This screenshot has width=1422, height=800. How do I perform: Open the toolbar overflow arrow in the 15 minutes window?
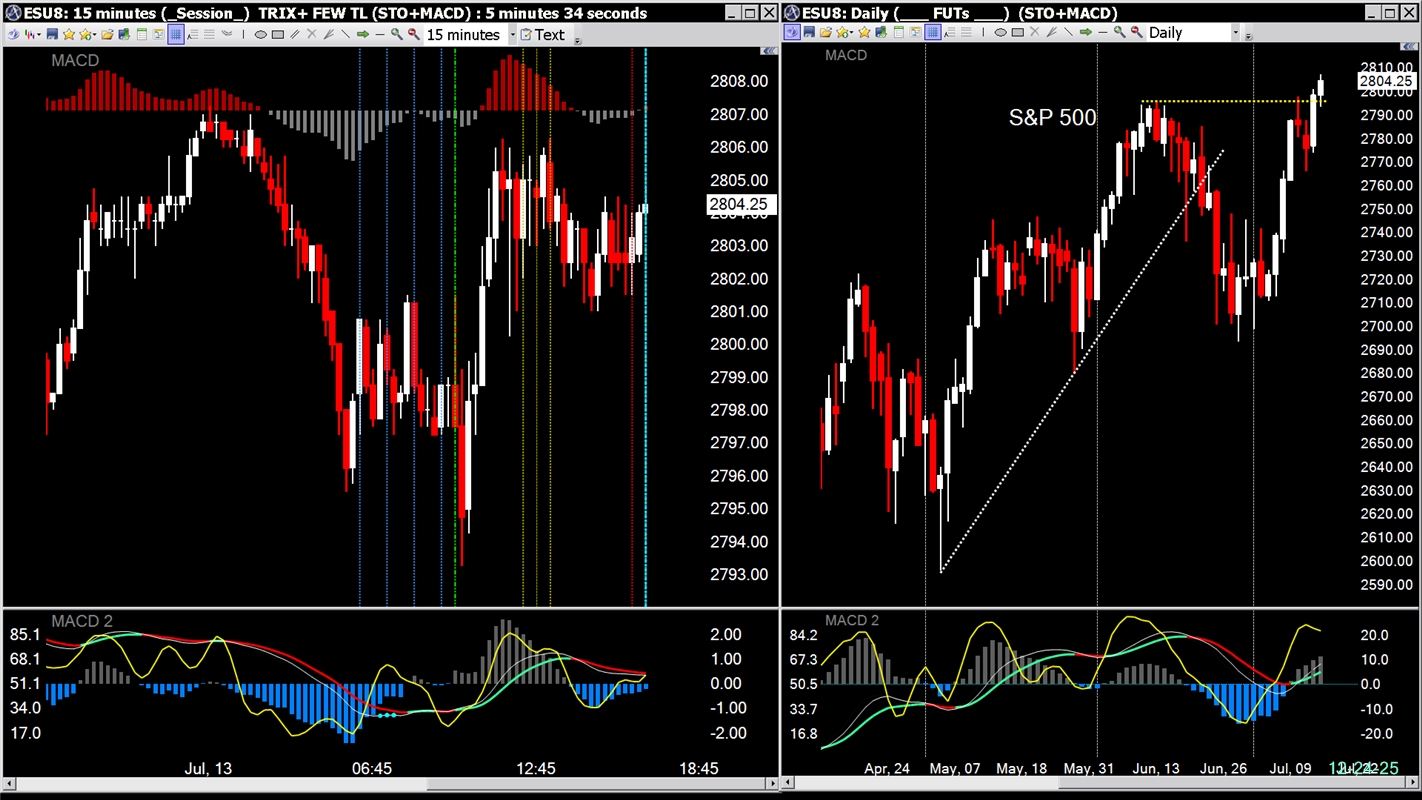578,41
